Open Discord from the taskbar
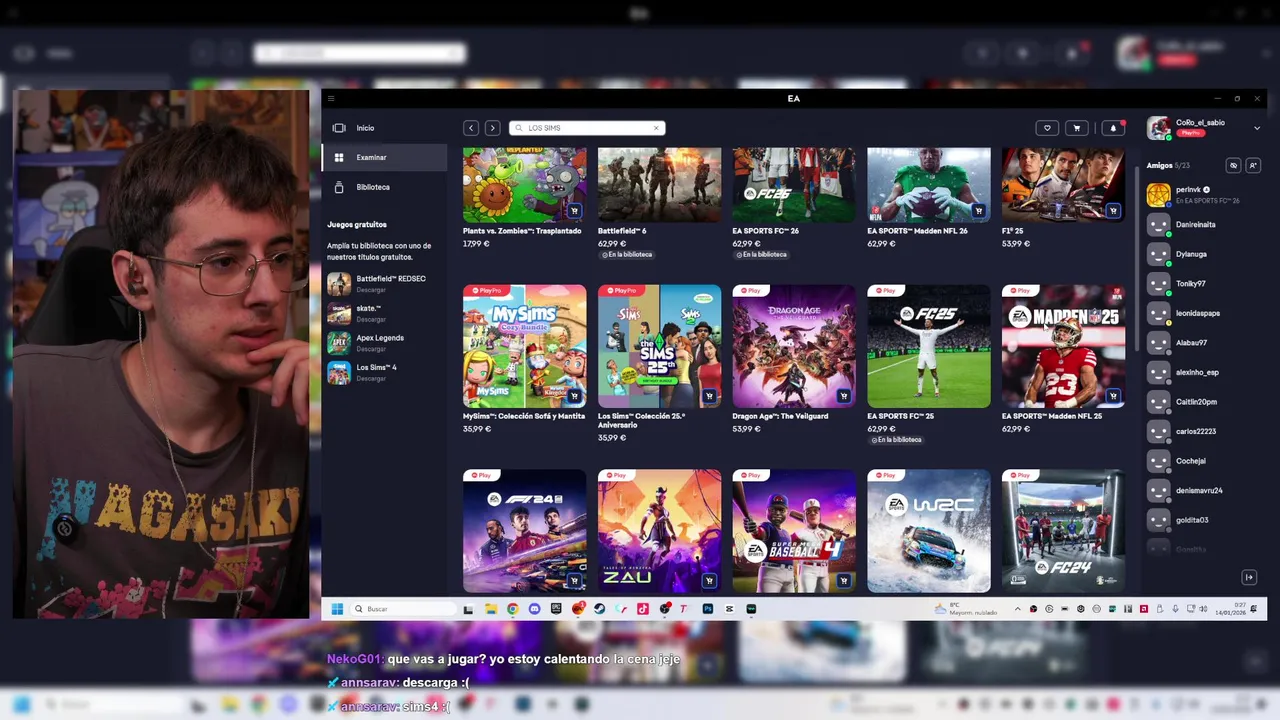1280x720 pixels. pyautogui.click(x=534, y=609)
